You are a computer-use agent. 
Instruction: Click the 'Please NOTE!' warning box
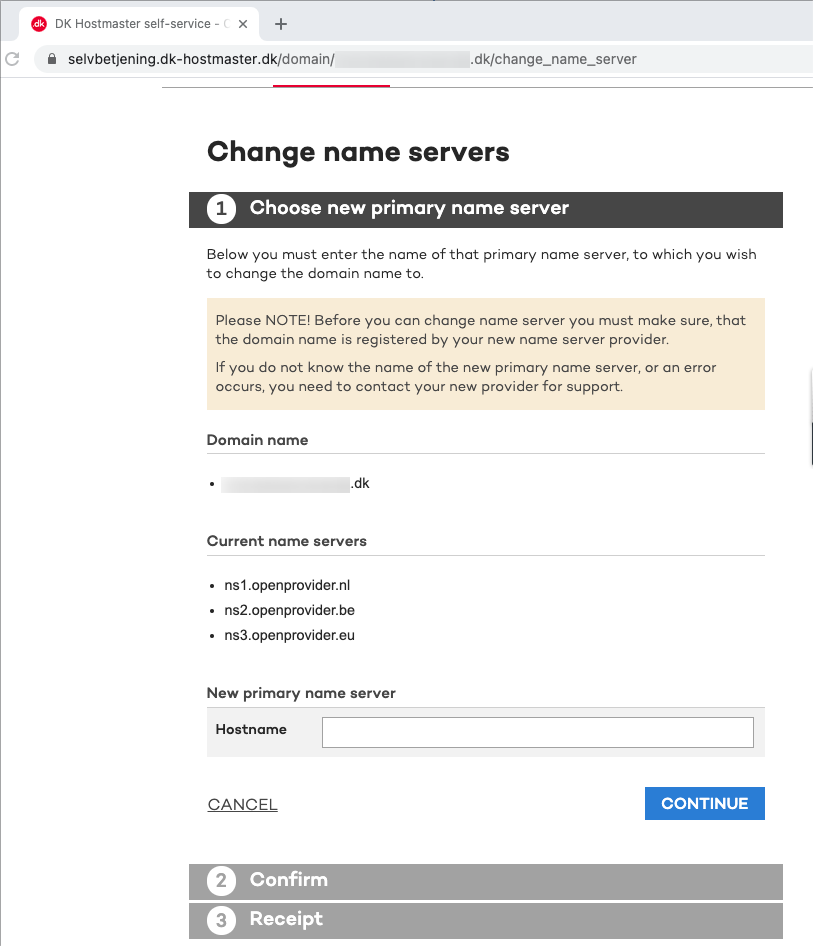click(x=485, y=353)
